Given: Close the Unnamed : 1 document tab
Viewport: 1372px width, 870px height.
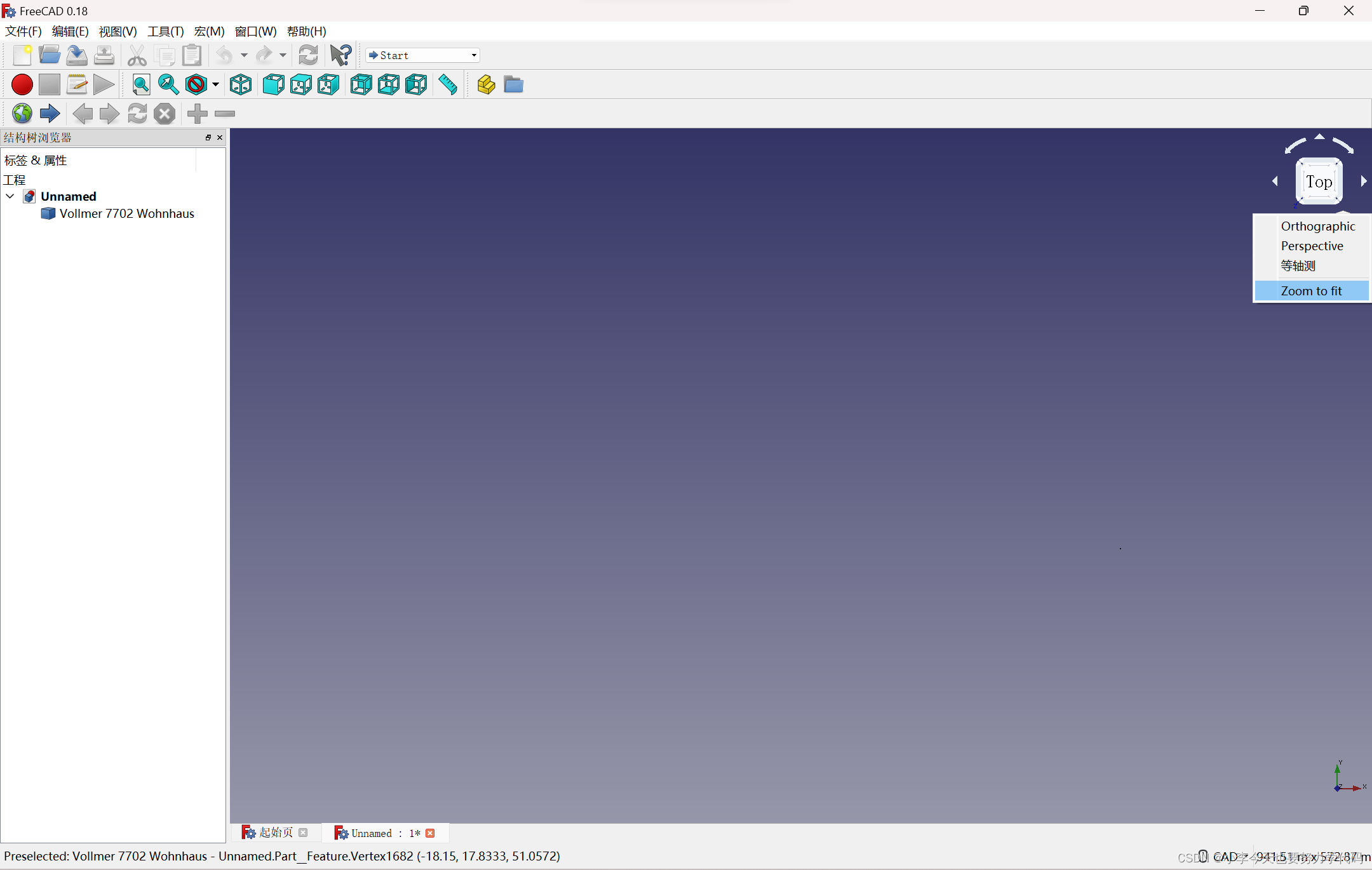Looking at the screenshot, I should tap(431, 833).
